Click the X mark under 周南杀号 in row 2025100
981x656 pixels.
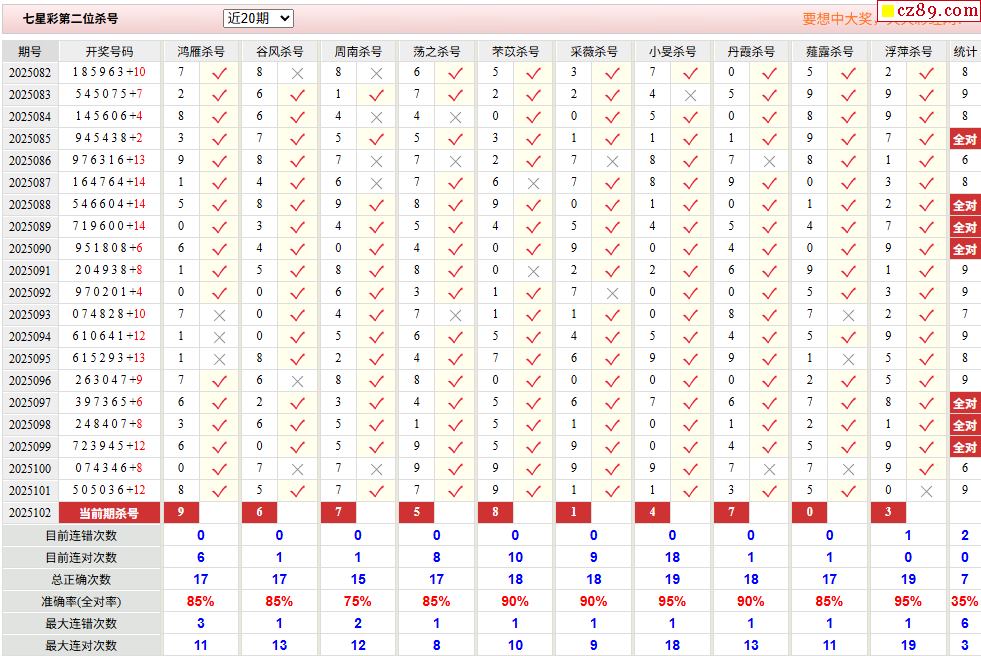[x=376, y=470]
